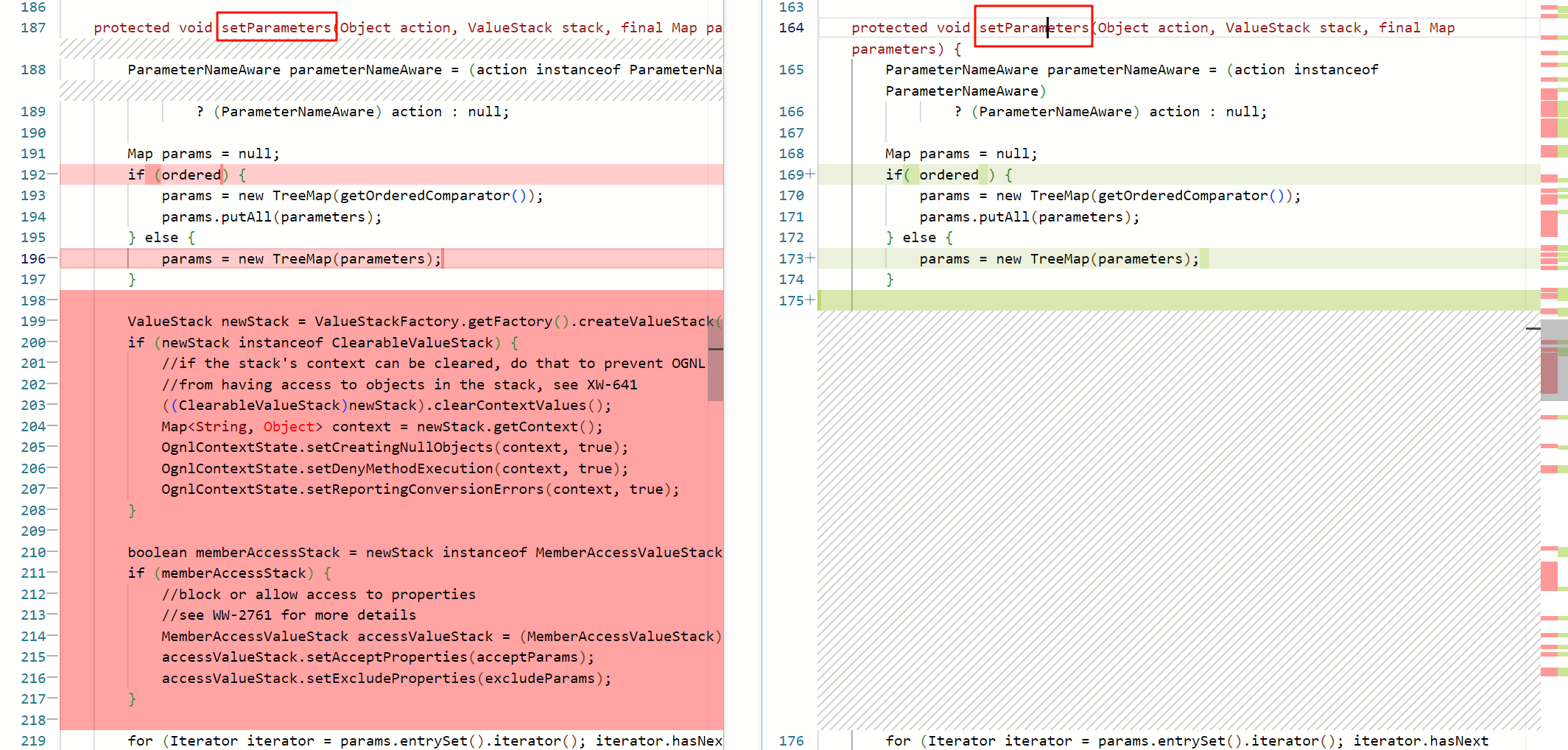
Task: Click "Map<String, Object> context" on line 204
Action: click(276, 426)
